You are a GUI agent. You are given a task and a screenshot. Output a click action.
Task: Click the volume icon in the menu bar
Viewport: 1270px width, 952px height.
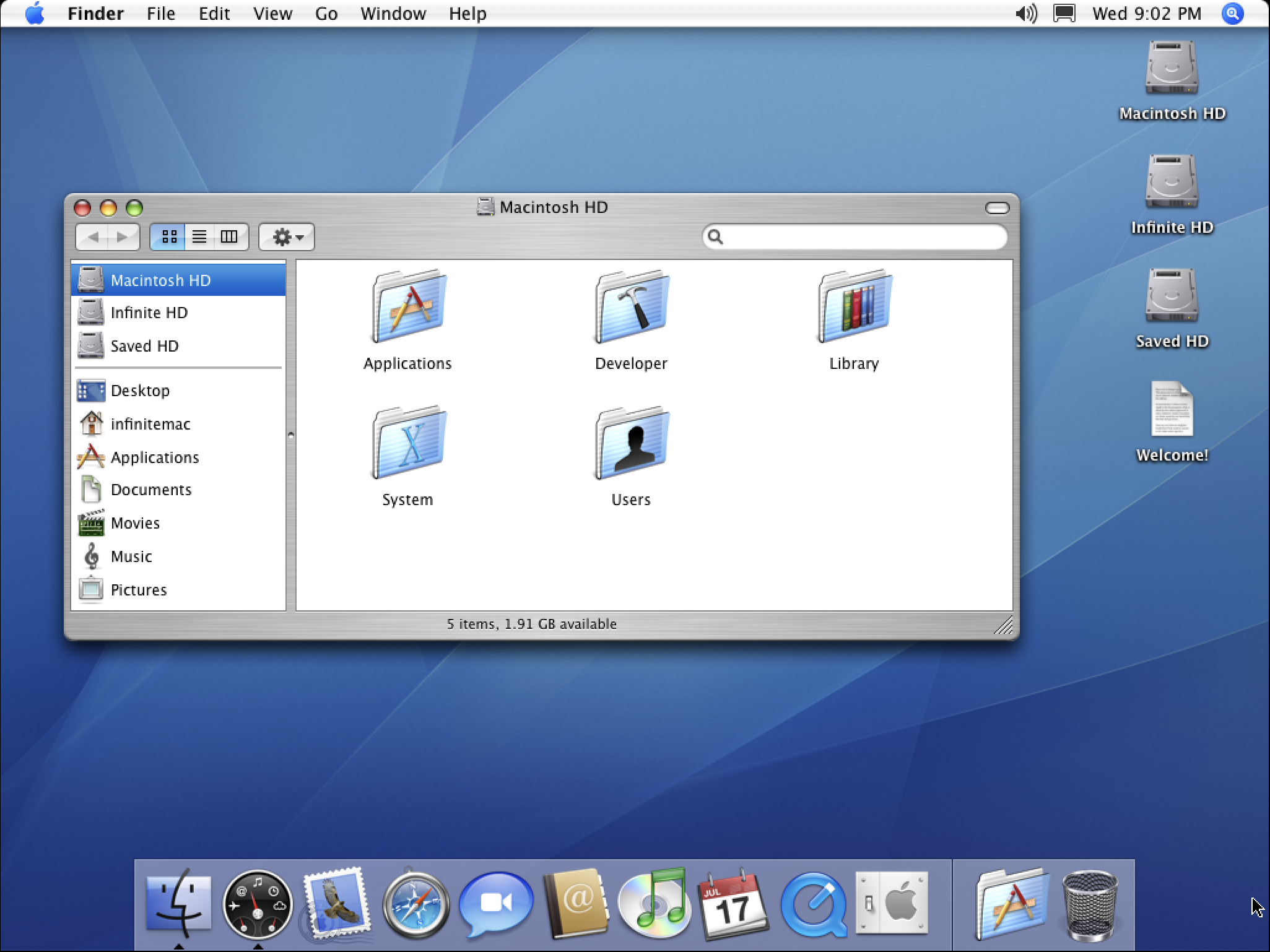coord(1027,14)
